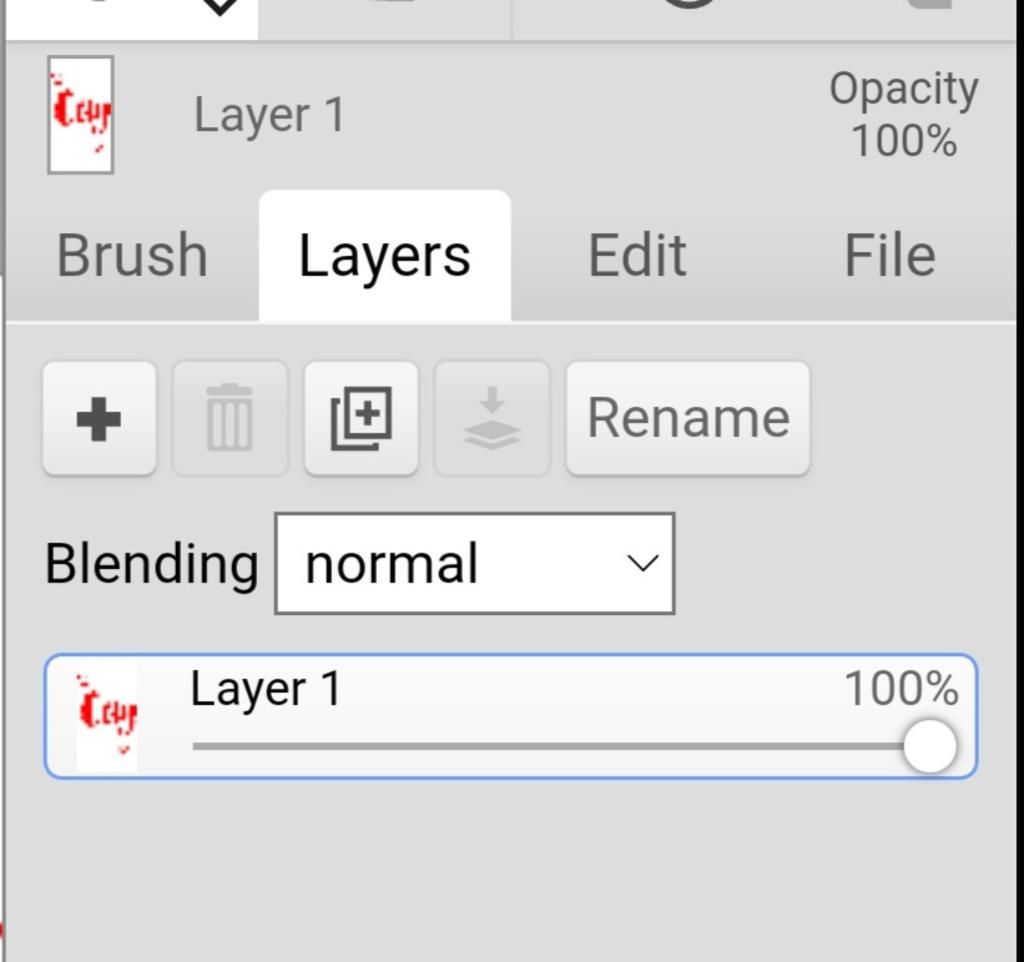Go to the File tab
Image resolution: width=1024 pixels, height=962 pixels.
point(889,255)
